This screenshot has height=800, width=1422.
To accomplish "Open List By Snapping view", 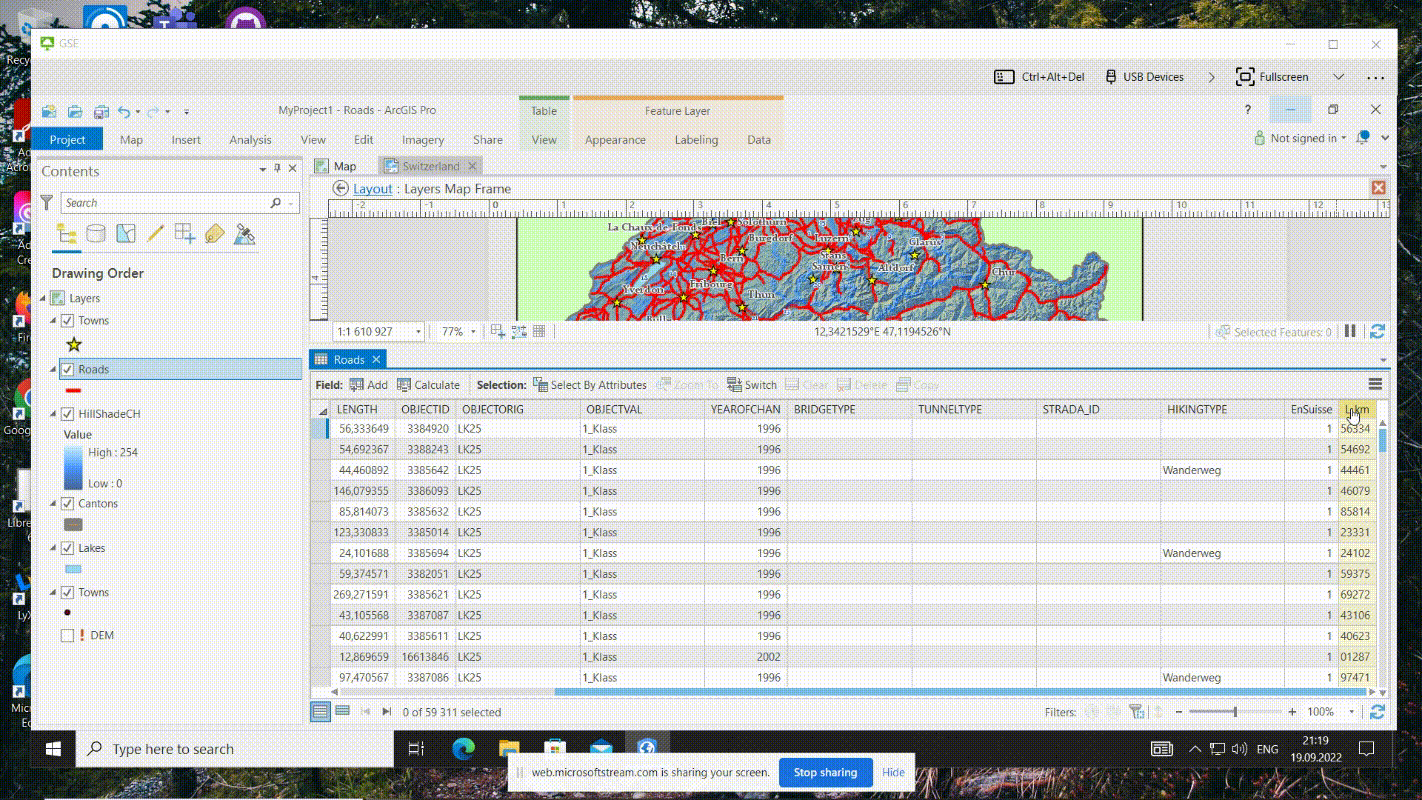I will pos(185,234).
